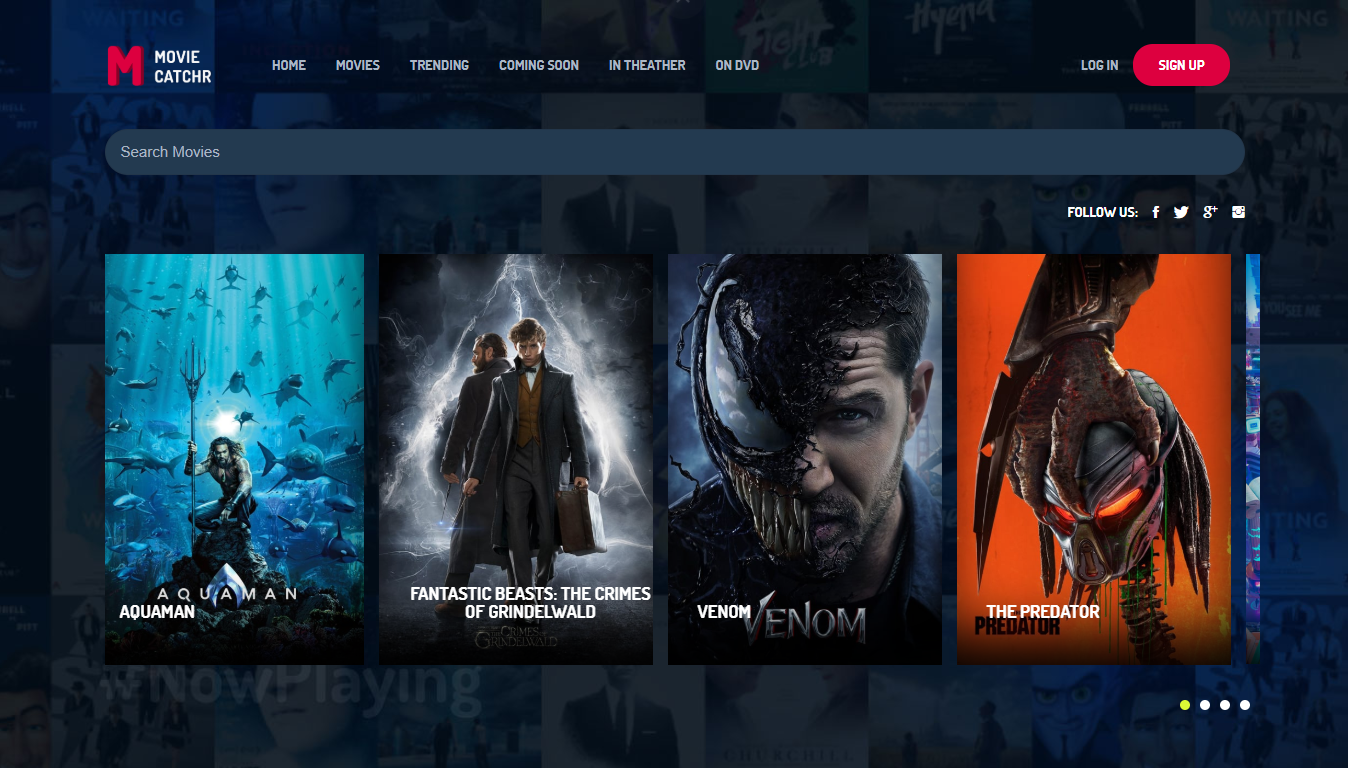Click the Movie Catchr logo
The image size is (1348, 768).
pyautogui.click(x=160, y=65)
